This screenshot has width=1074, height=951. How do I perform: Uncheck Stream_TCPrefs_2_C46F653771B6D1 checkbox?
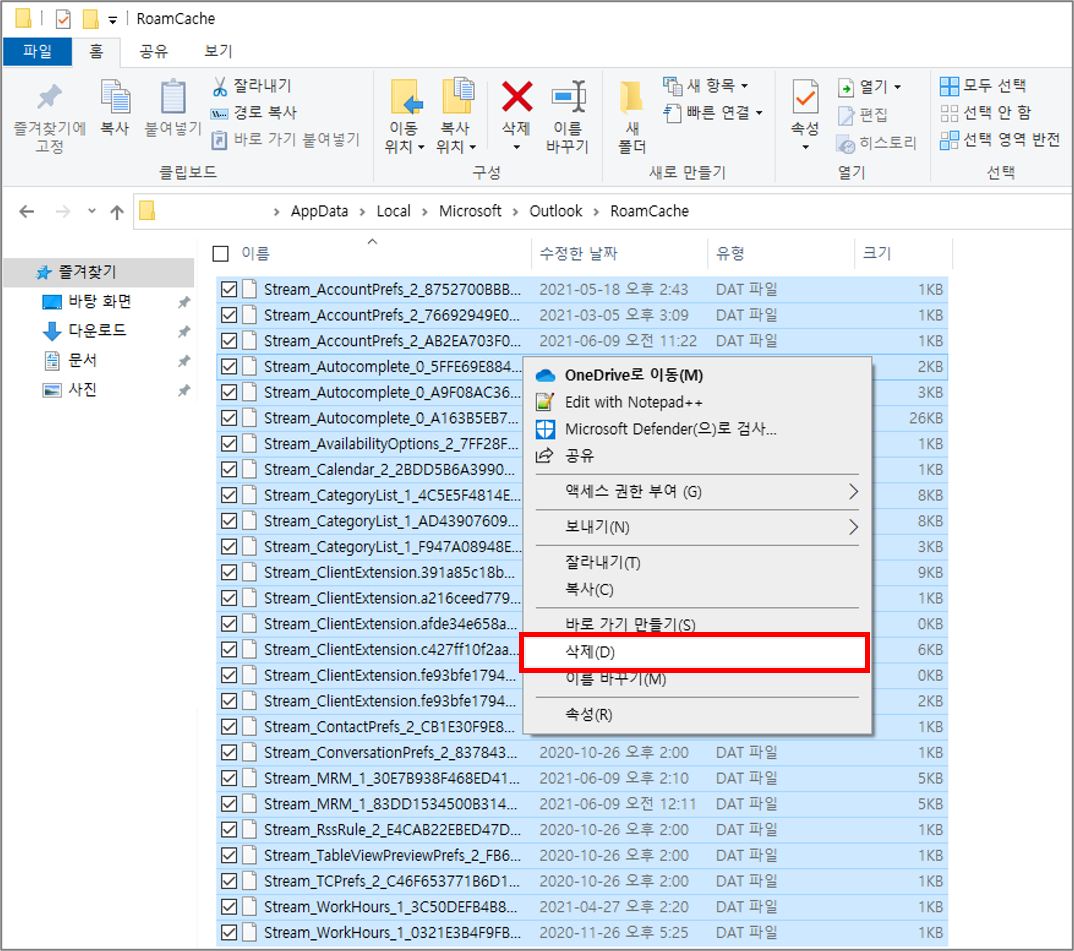click(229, 881)
